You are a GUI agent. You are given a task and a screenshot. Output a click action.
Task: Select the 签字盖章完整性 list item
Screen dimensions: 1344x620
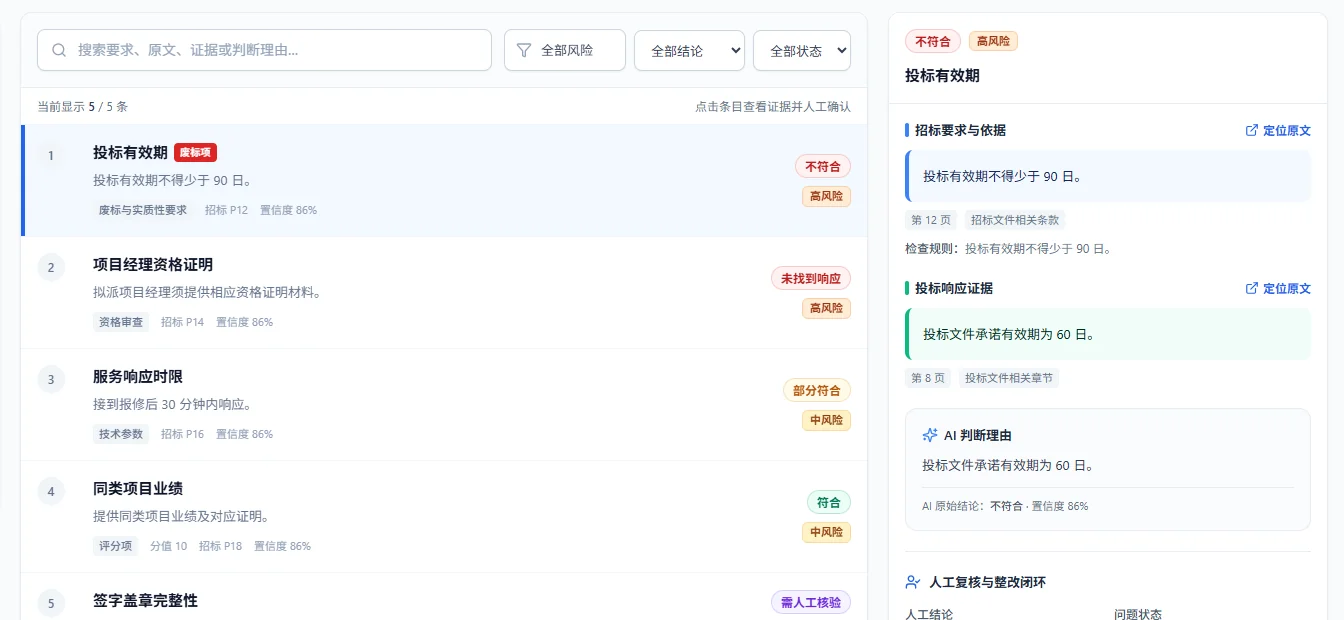[444, 597]
